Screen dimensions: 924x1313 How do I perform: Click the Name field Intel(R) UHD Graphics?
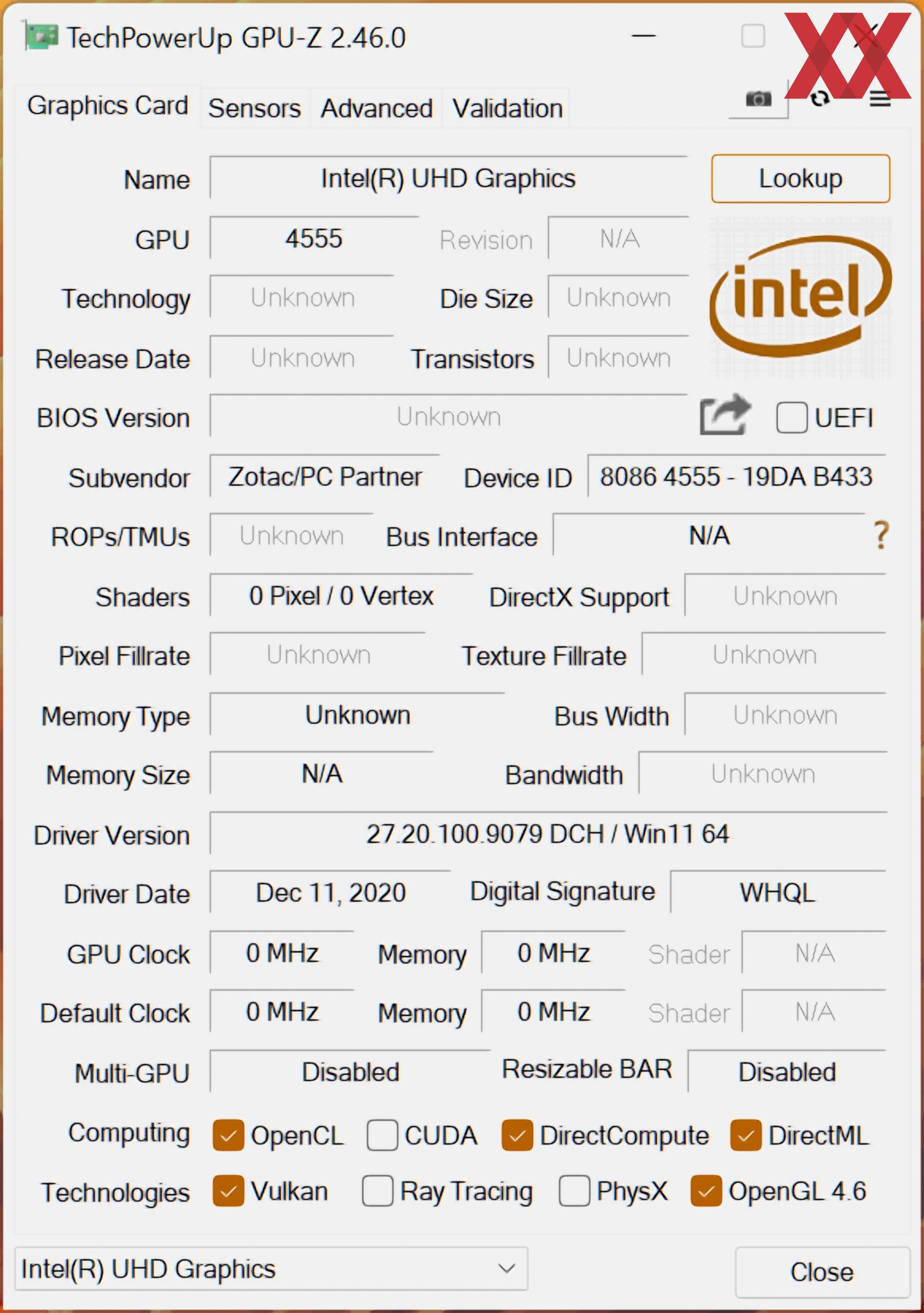(448, 178)
